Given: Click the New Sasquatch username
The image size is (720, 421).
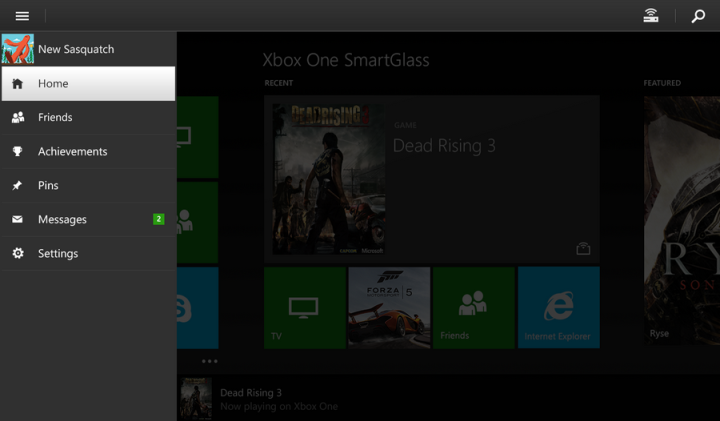Looking at the screenshot, I should [76, 49].
